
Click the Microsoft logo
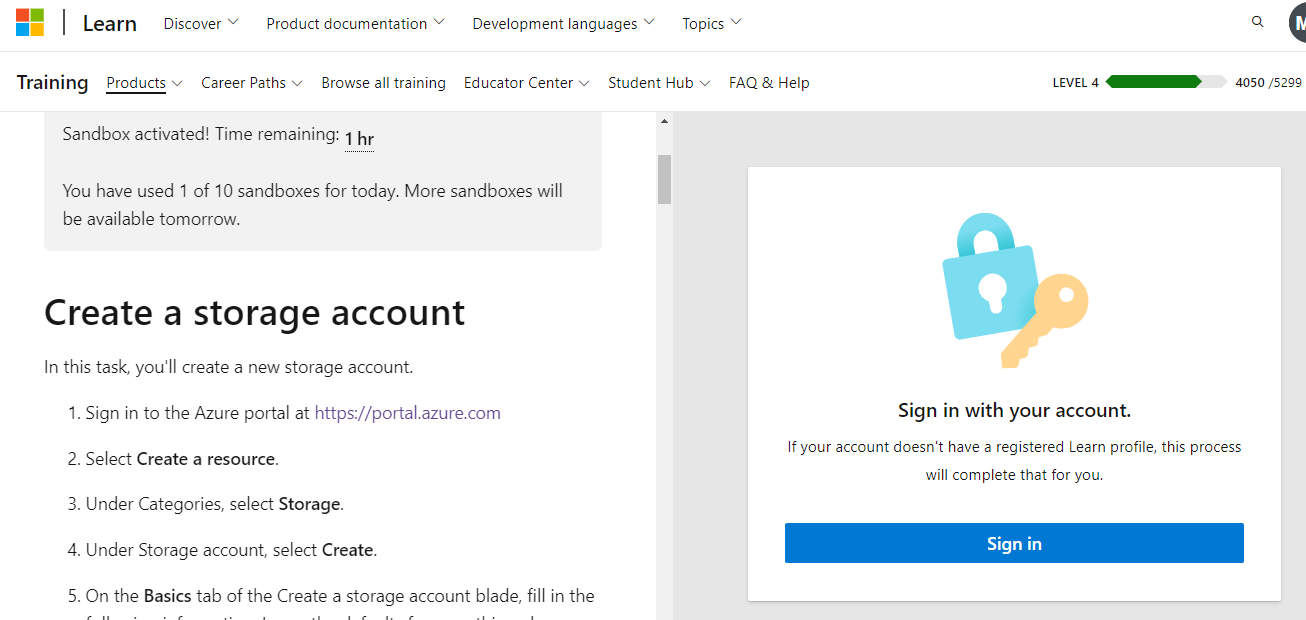[x=30, y=22]
